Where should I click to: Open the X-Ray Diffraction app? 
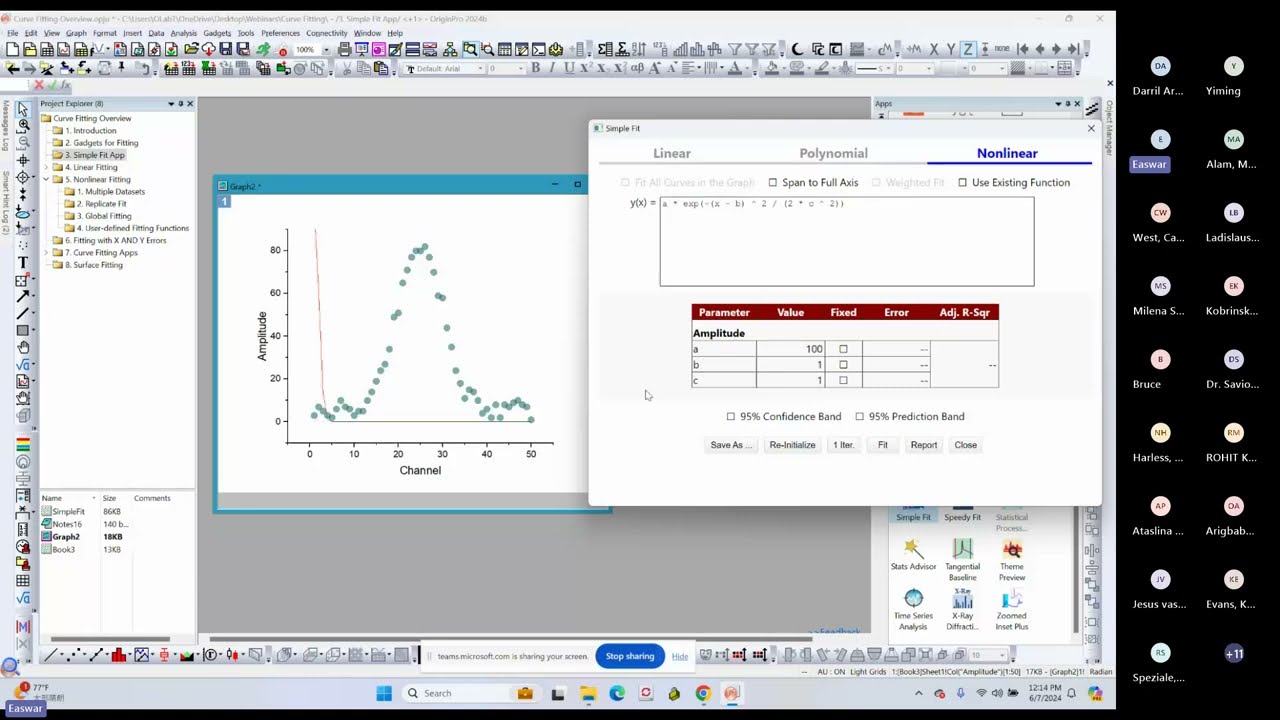tap(962, 609)
